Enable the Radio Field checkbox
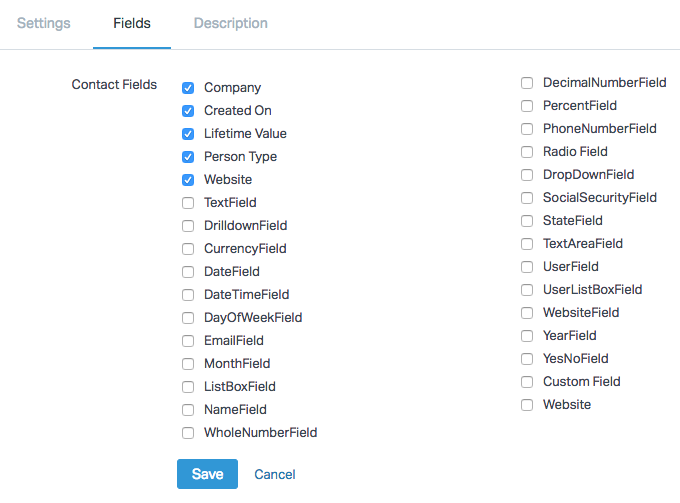 (x=527, y=152)
